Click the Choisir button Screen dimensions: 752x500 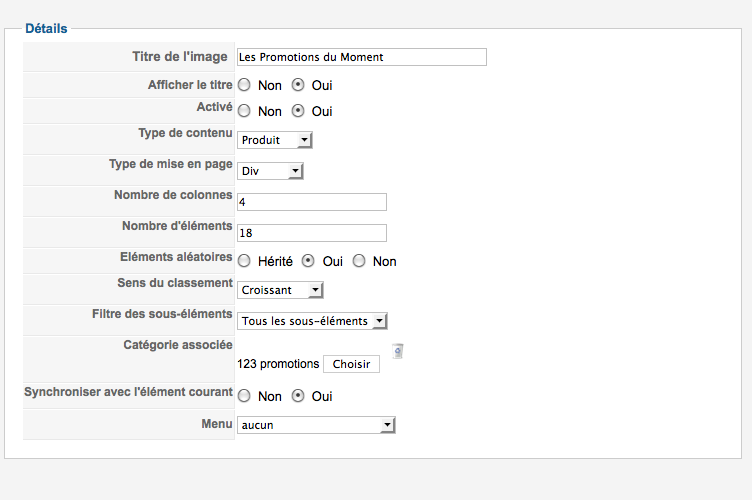(x=352, y=364)
